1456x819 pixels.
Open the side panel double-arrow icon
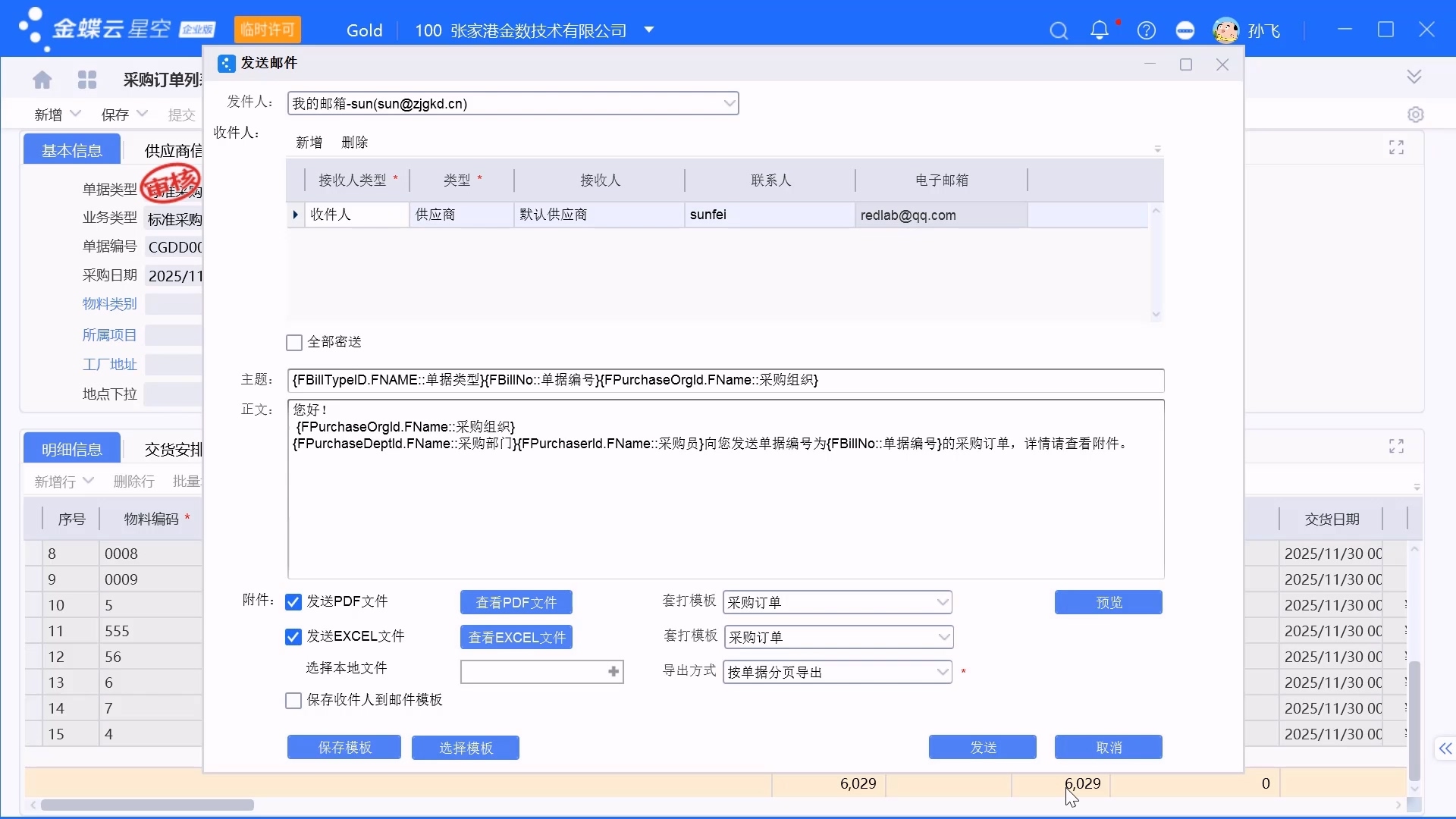click(1445, 749)
